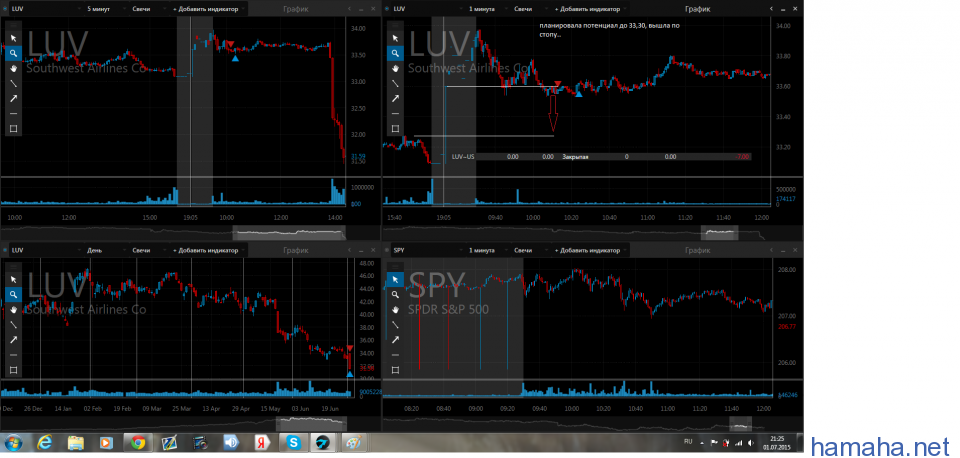The height and width of the screenshot is (458, 960).
Task: Select trend line tool in LUV 5-minute chart
Action: point(13,83)
